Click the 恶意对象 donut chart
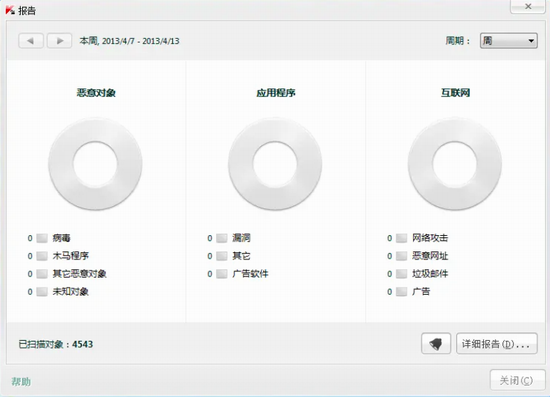 [95, 164]
